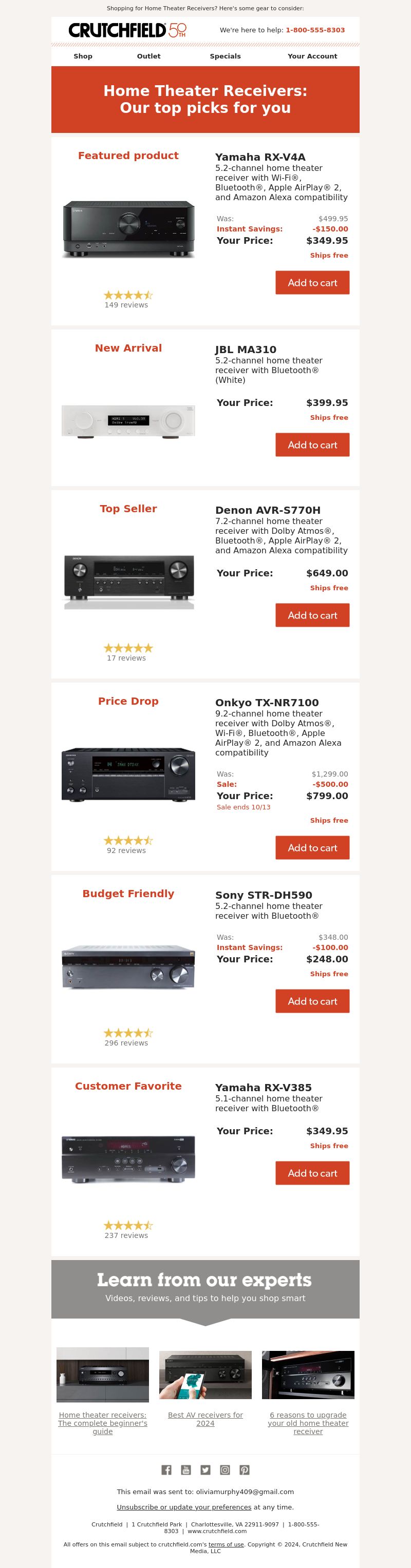This screenshot has height=1568, width=411.
Task: Select the Specials menu item
Action: [x=226, y=56]
